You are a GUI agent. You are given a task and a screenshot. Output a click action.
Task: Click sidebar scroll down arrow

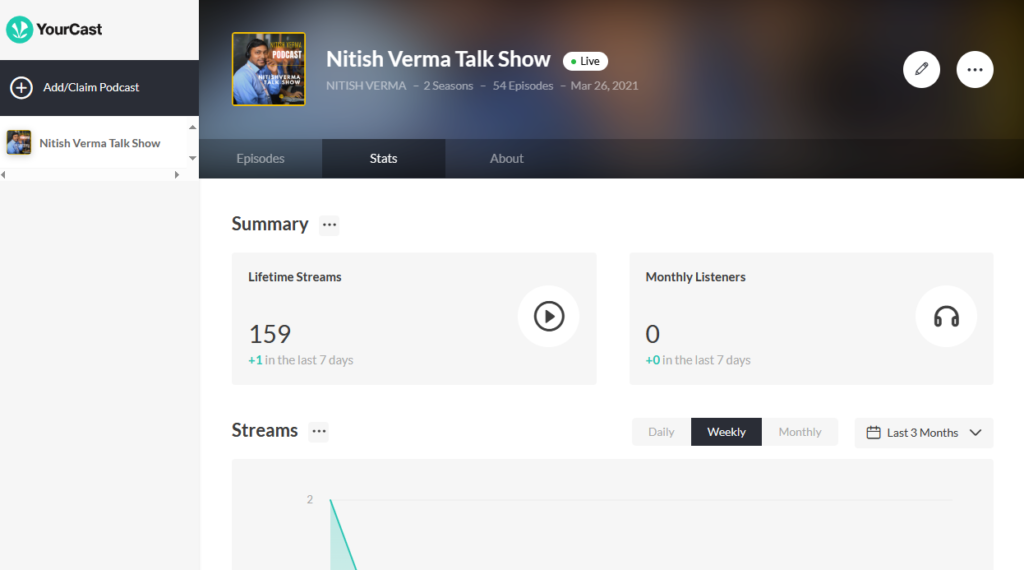[x=192, y=158]
